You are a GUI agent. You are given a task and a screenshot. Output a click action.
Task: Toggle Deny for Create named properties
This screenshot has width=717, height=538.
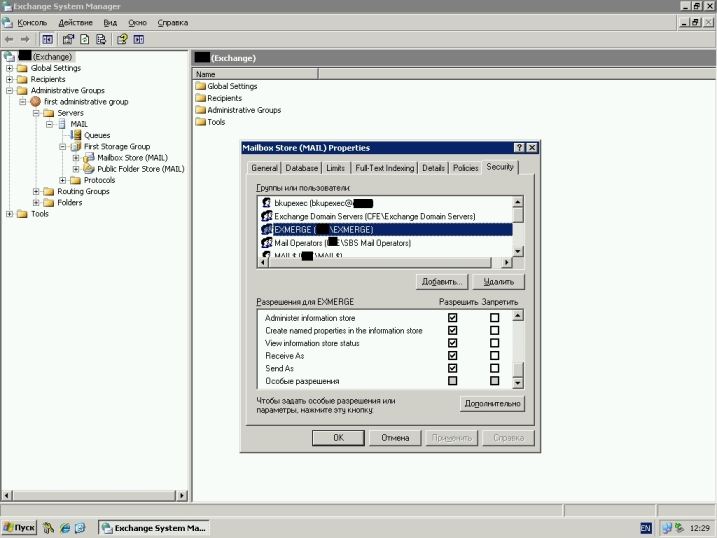pyautogui.click(x=494, y=330)
